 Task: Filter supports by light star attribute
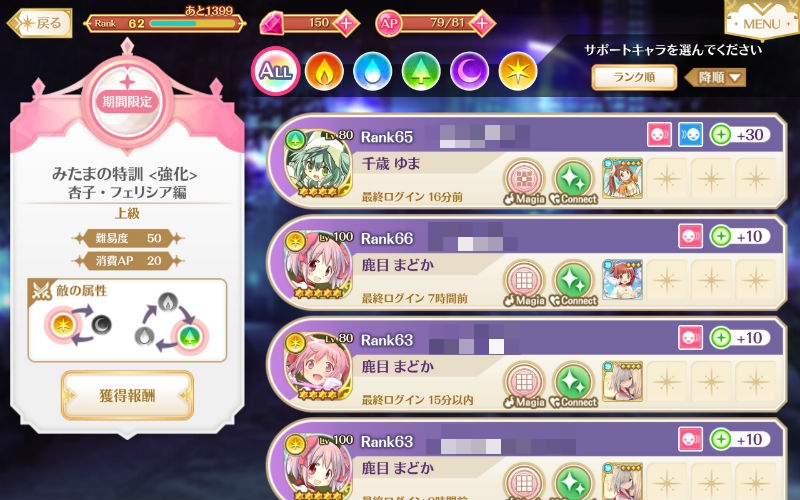pos(518,71)
